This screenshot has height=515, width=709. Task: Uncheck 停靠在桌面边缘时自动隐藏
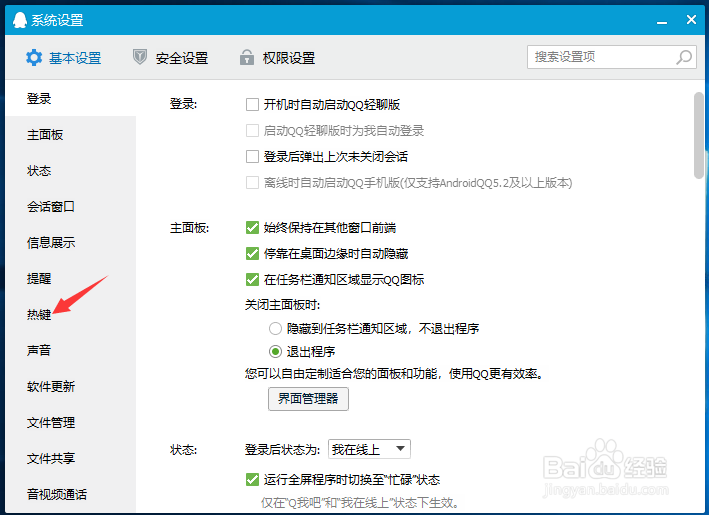pyautogui.click(x=252, y=254)
